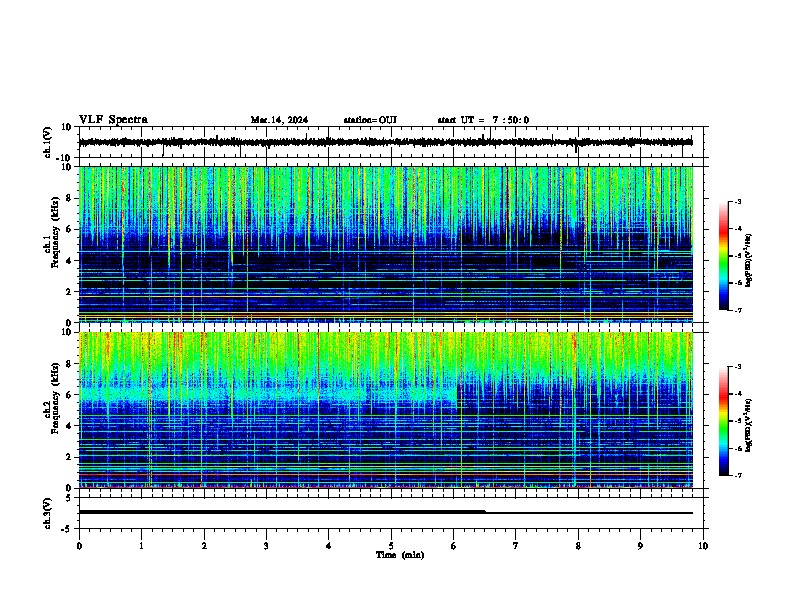Click inside the ch.1 spectrogram plot
This screenshot has width=792, height=612.
pyautogui.click(x=385, y=244)
